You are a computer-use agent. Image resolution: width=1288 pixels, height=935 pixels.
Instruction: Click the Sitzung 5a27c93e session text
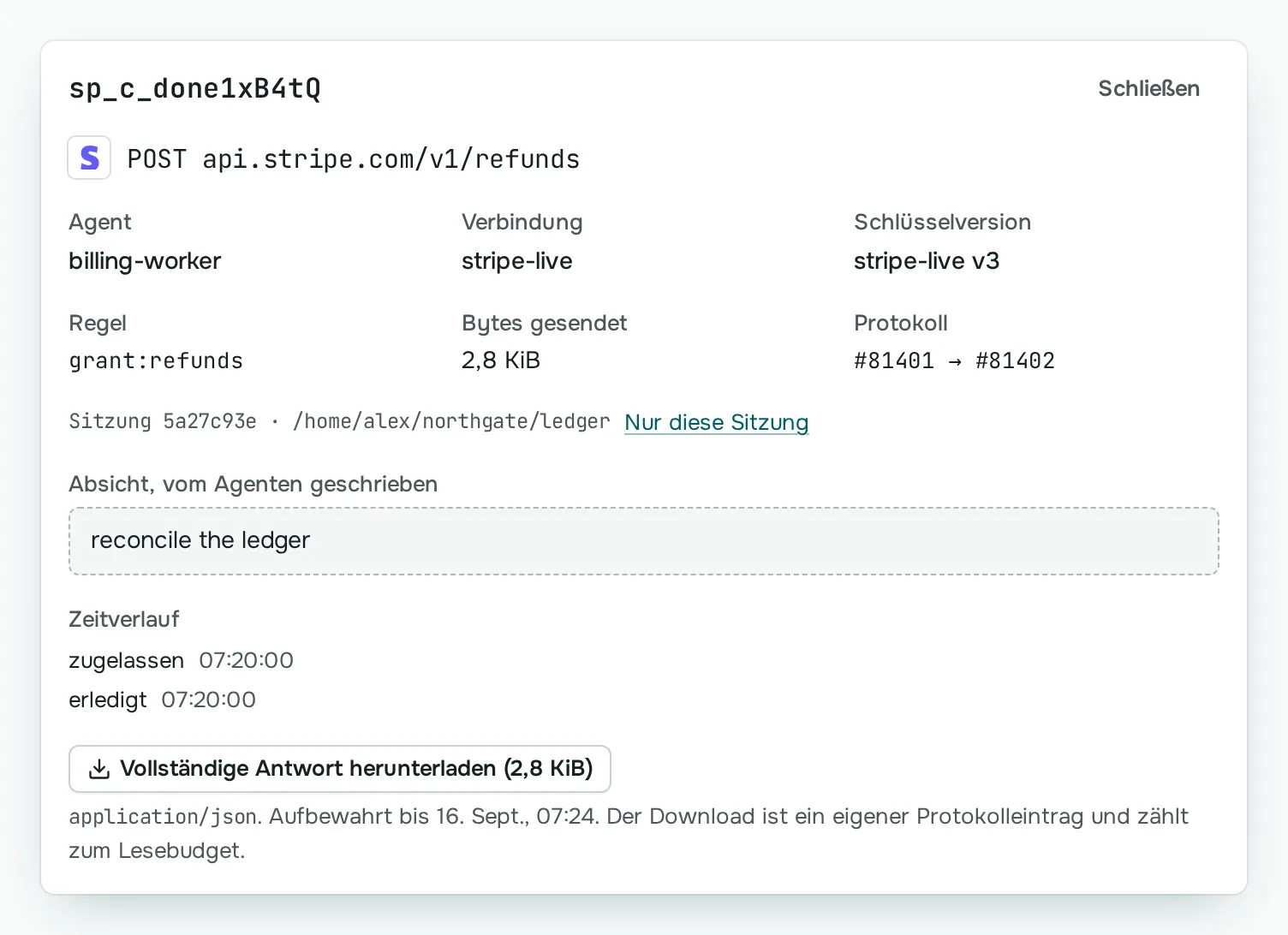pos(163,421)
